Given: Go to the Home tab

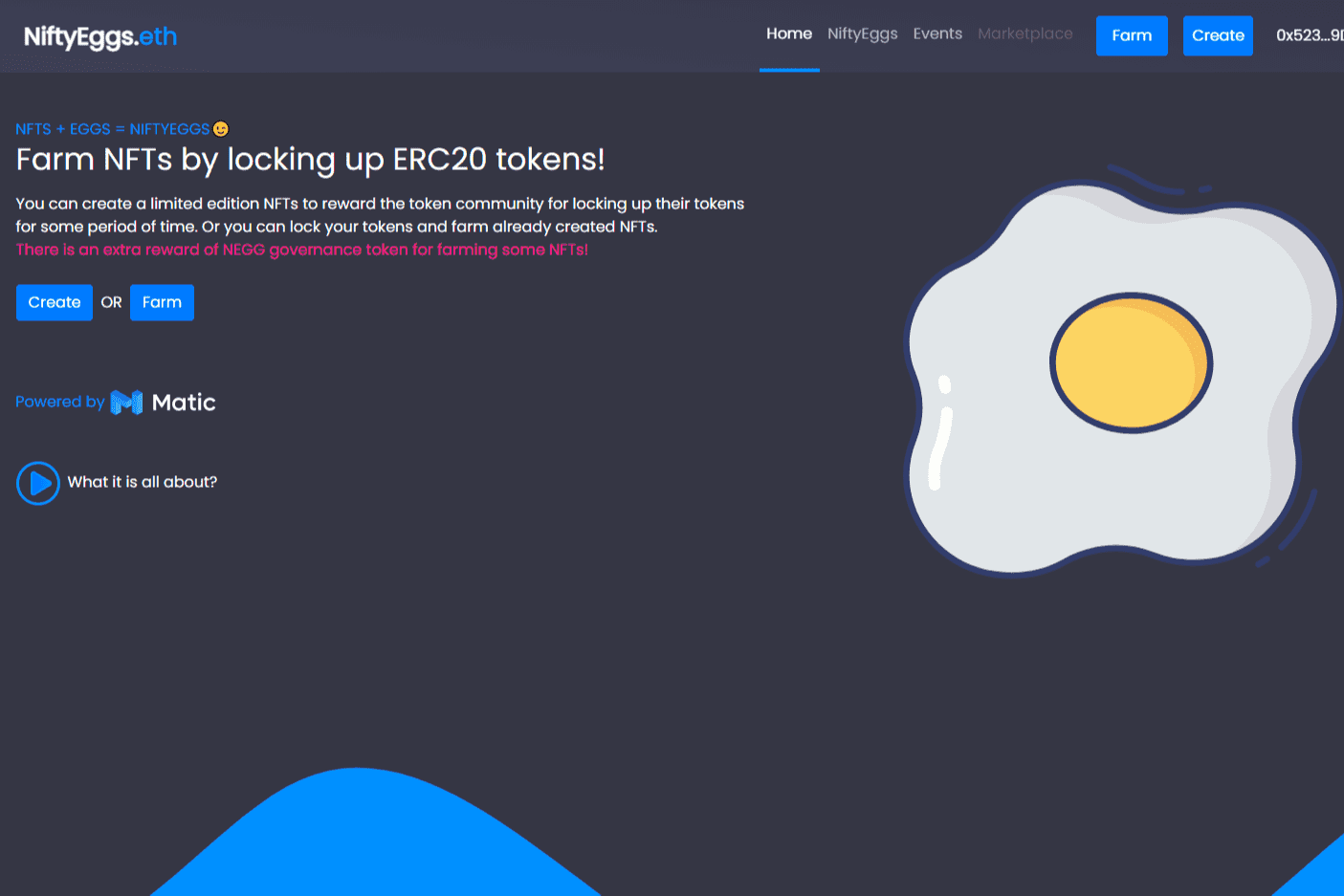Looking at the screenshot, I should pos(788,34).
